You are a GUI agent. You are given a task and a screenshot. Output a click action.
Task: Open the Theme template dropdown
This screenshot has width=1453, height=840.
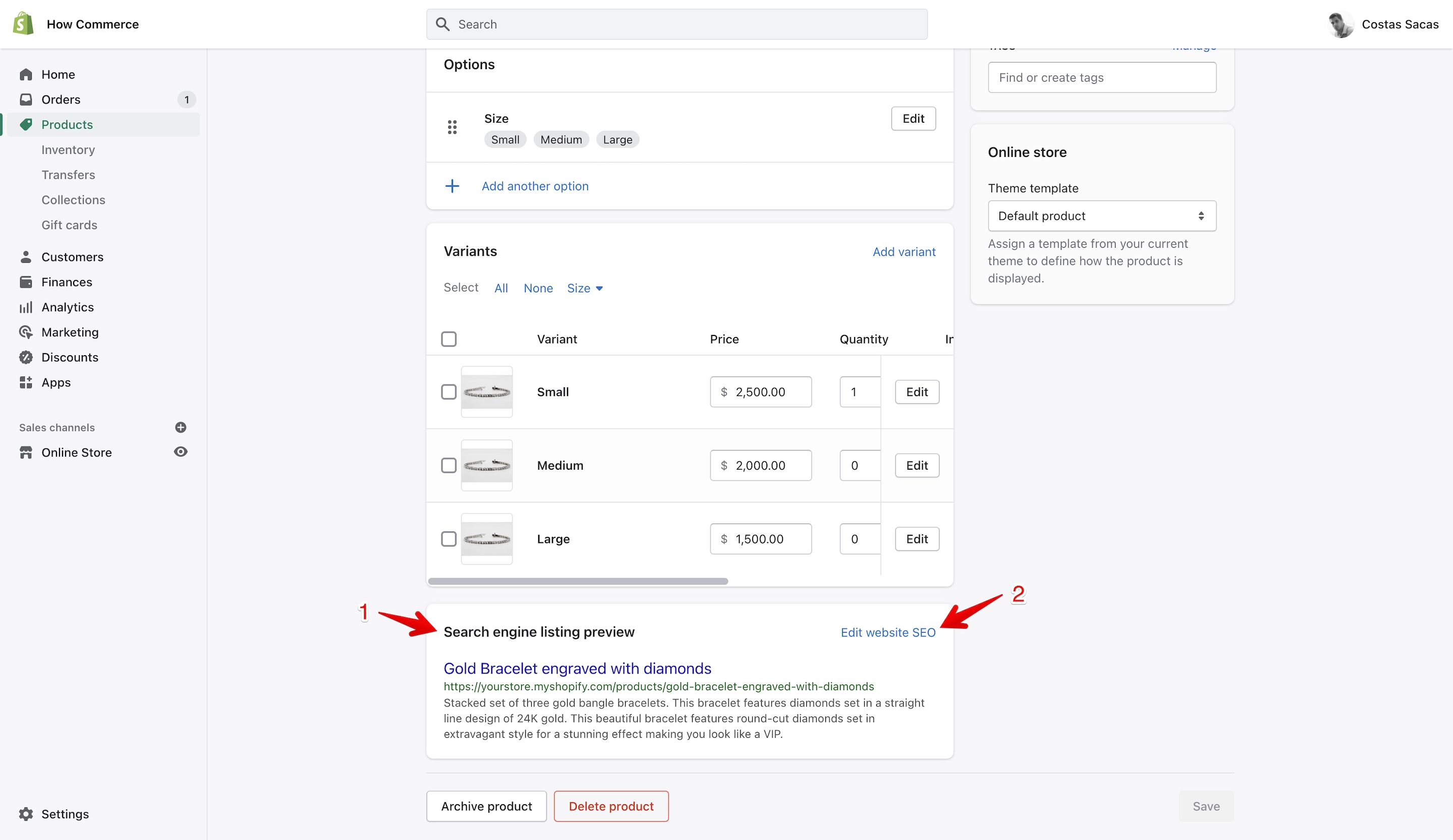(1102, 215)
